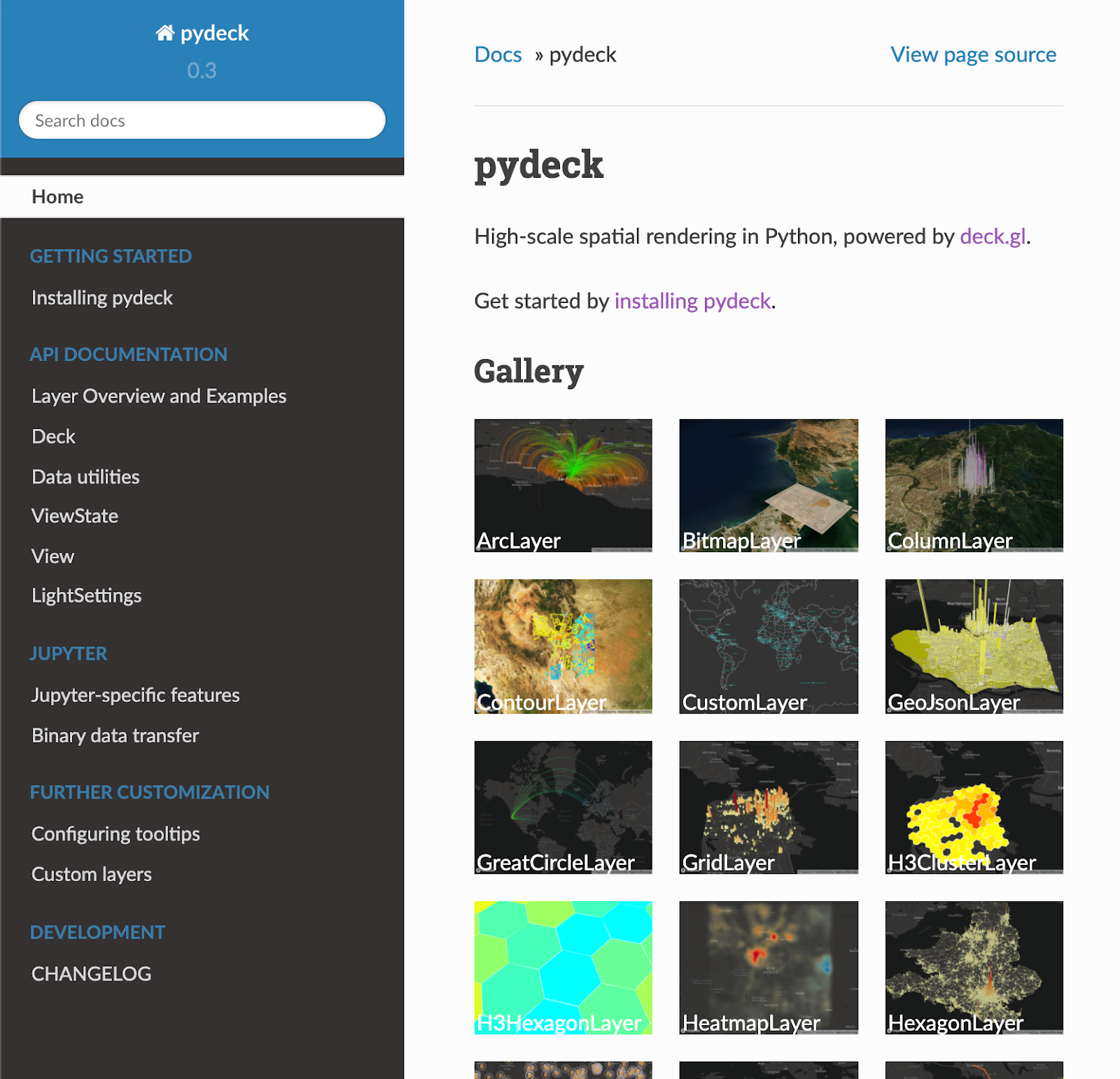This screenshot has width=1120, height=1079.
Task: Open the ContourLayer gallery example
Action: pos(563,647)
